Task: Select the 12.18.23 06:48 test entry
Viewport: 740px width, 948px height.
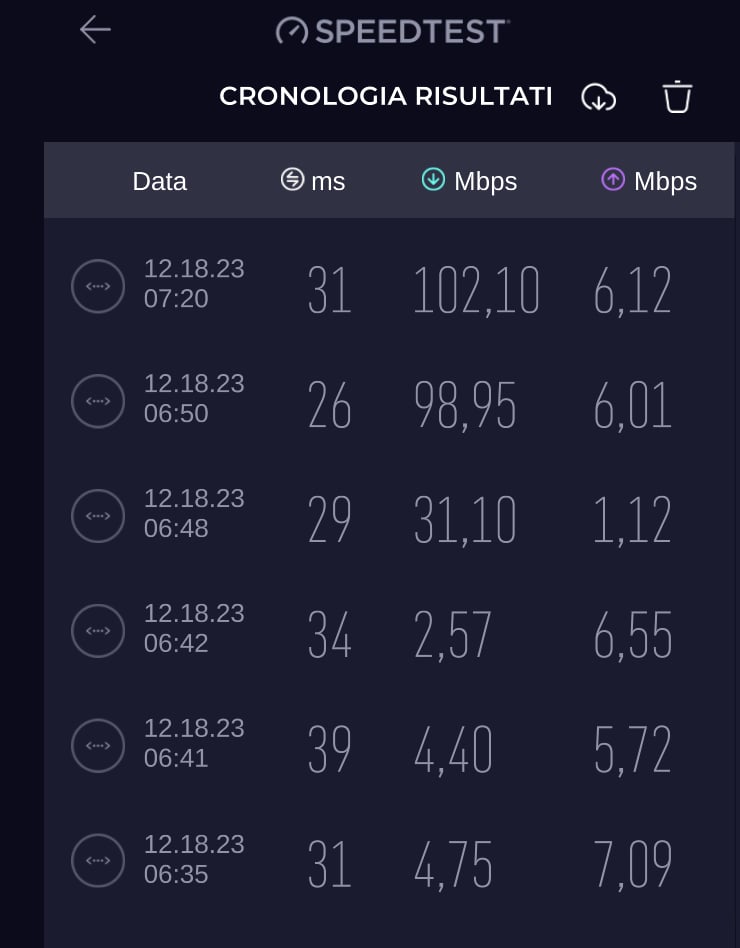Action: pos(389,516)
